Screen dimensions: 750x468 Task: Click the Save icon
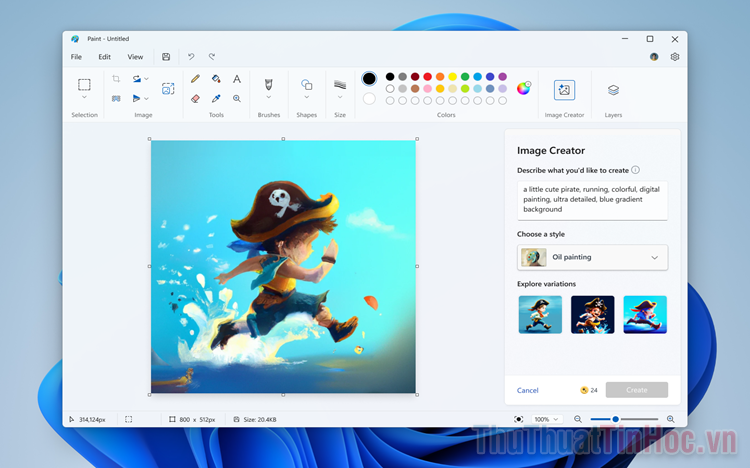(166, 57)
